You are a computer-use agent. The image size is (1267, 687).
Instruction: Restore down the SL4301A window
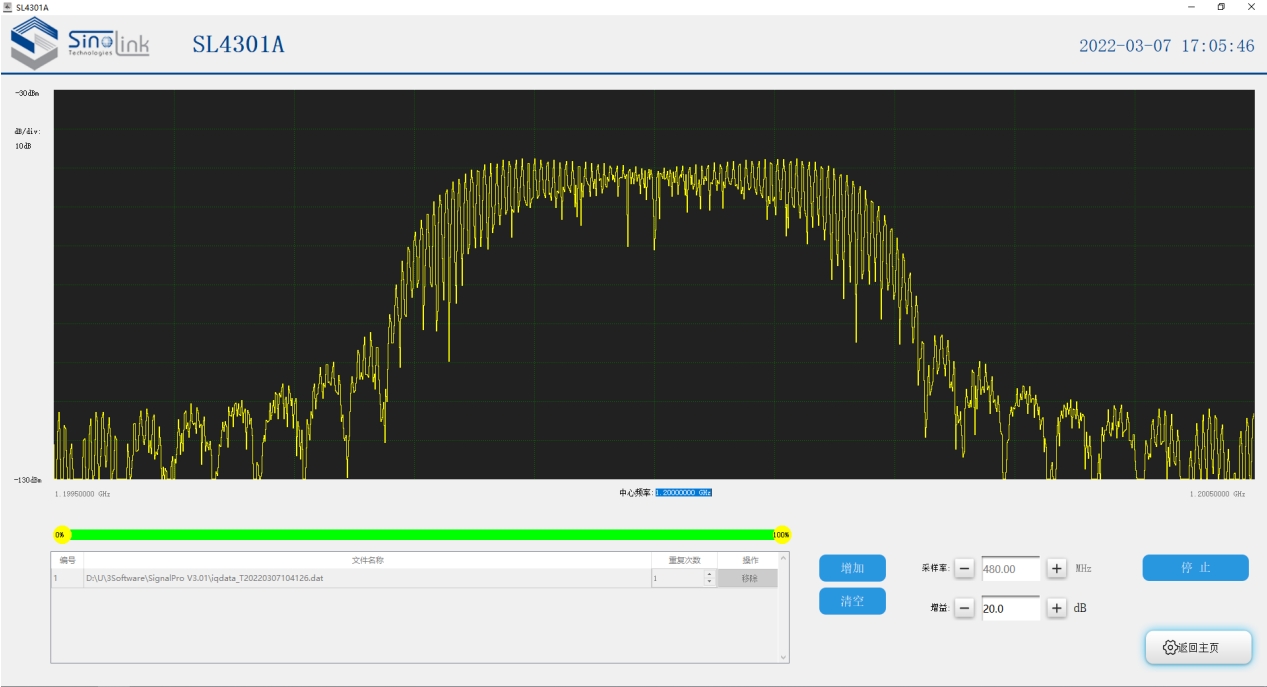[1221, 7]
